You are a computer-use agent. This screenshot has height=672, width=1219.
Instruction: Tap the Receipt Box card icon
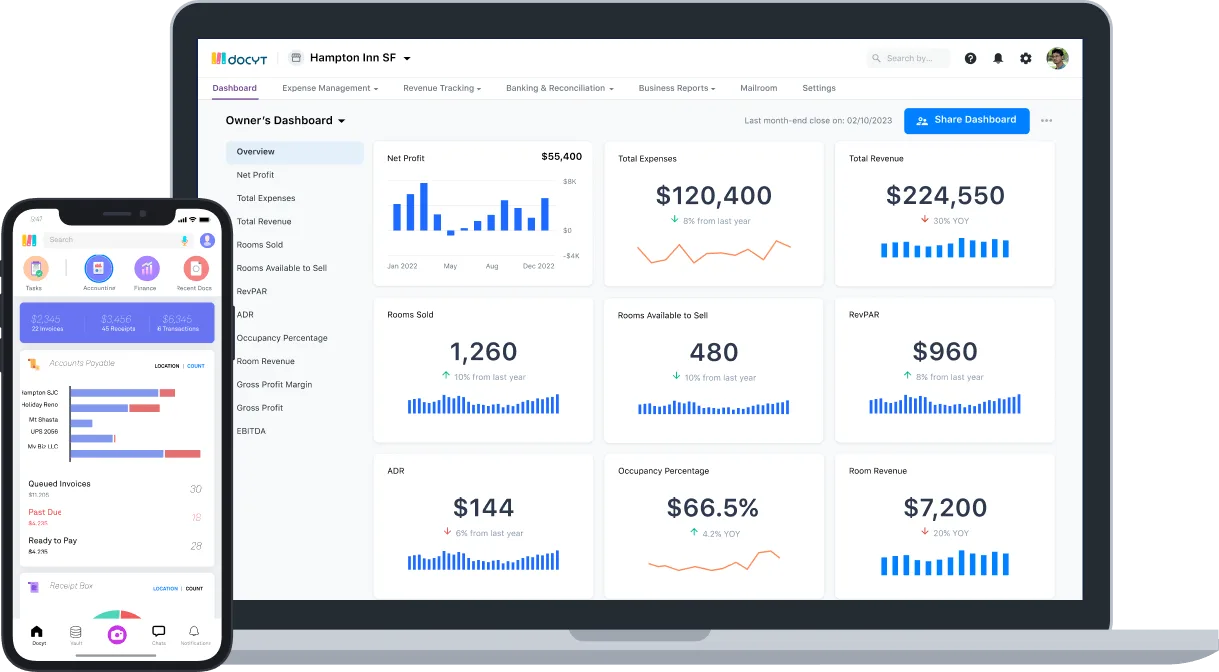coord(34,587)
